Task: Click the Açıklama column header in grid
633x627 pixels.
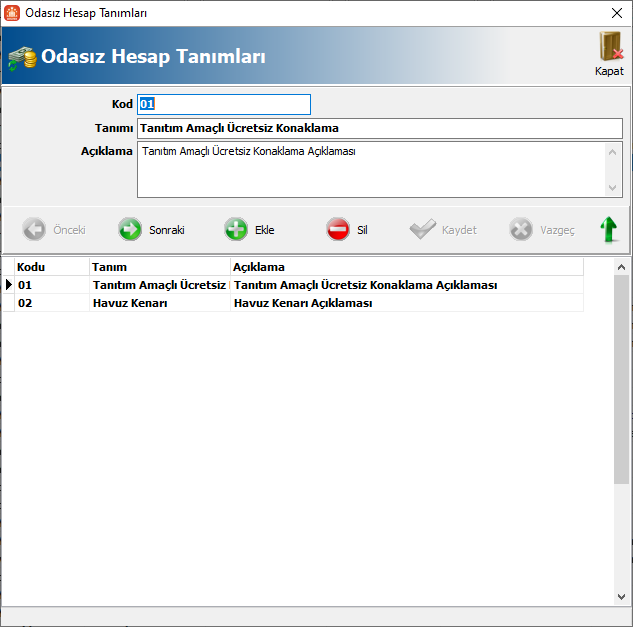Action: click(405, 267)
